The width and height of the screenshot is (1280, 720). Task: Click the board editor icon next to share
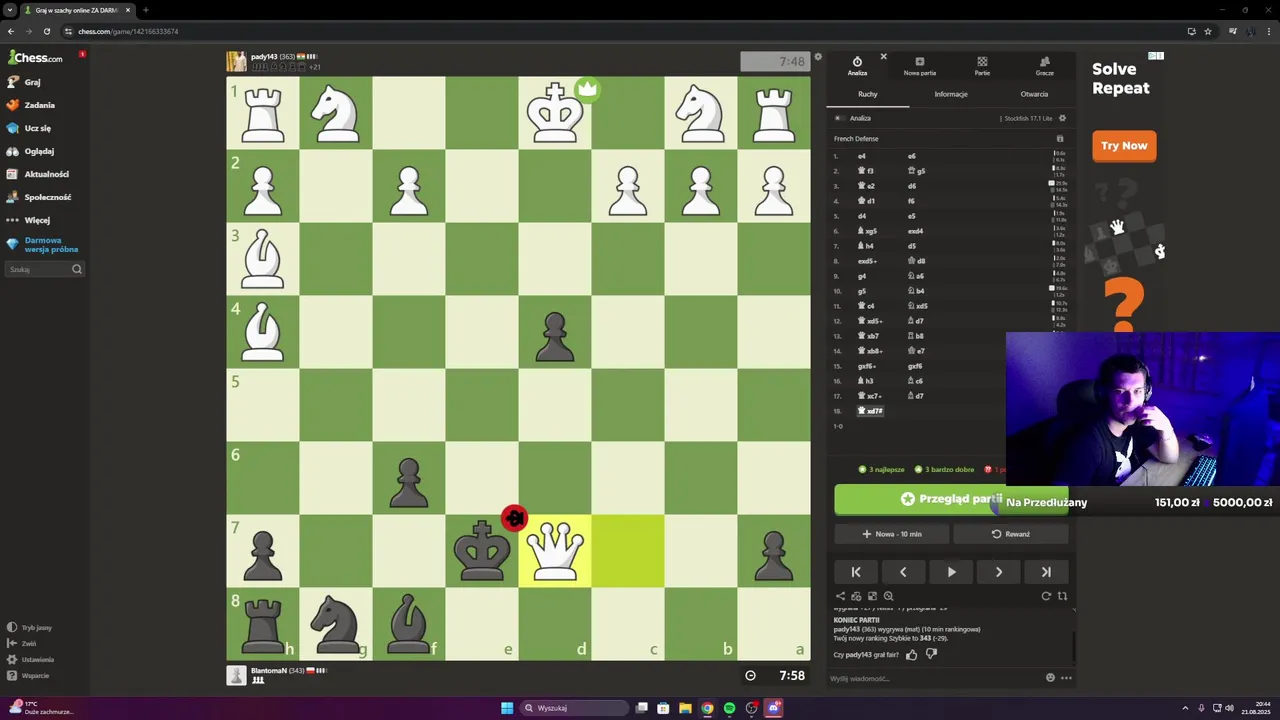pos(856,596)
